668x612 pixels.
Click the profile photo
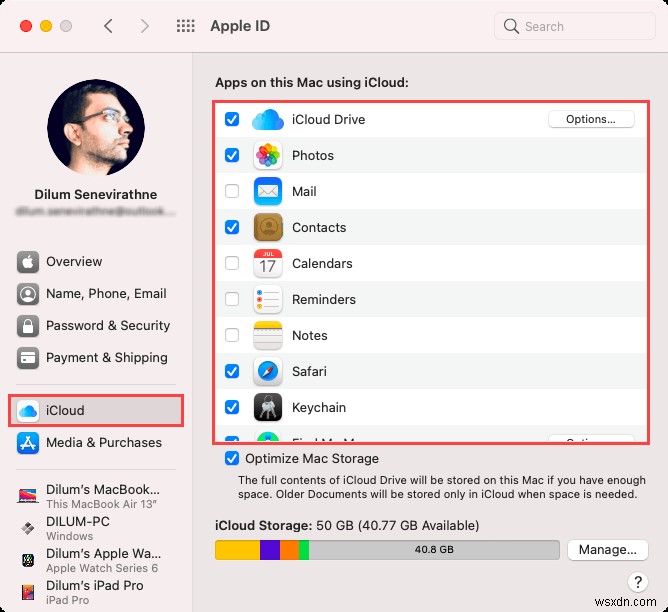tap(96, 127)
